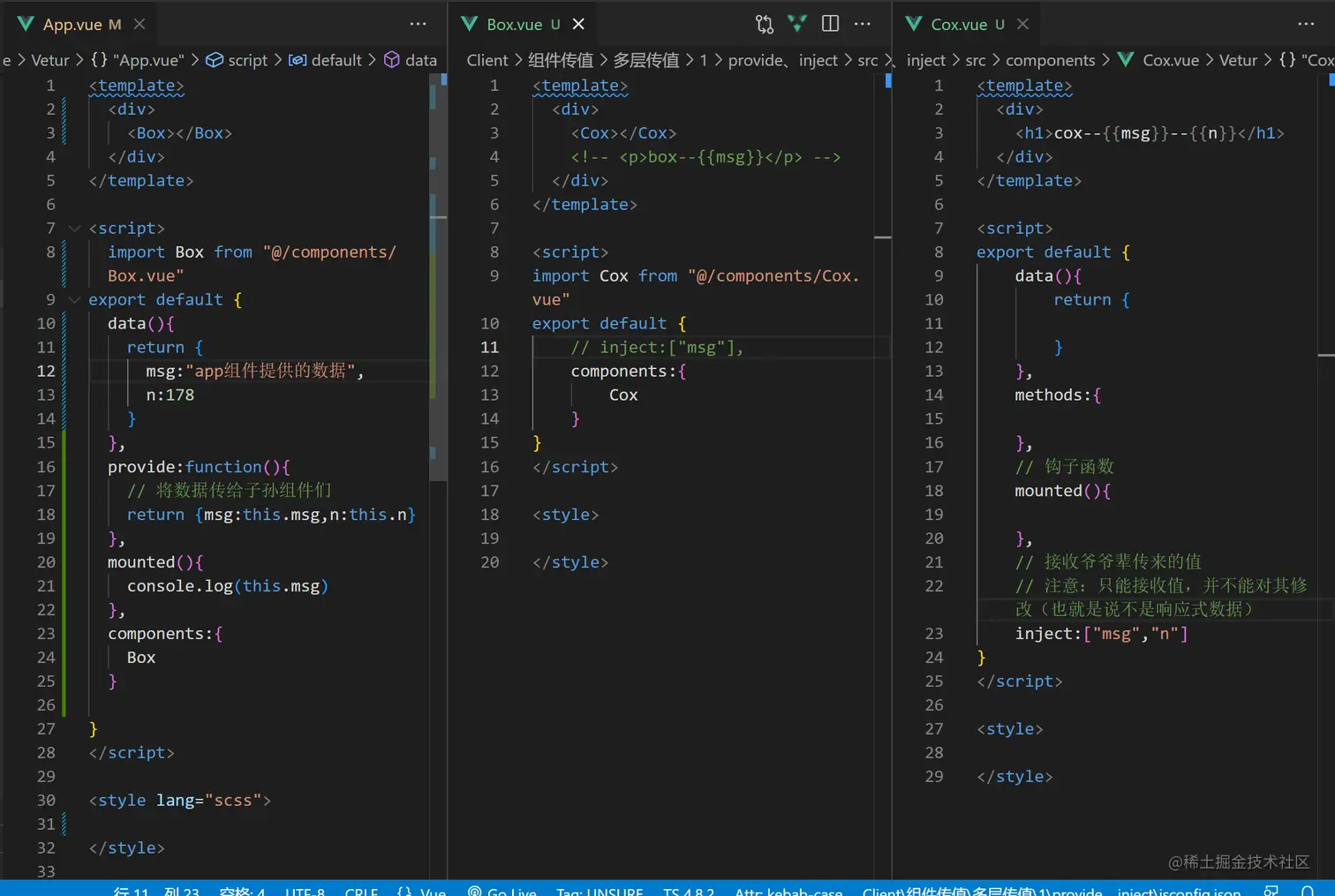The height and width of the screenshot is (896, 1335).
Task: Click the notification bell in status bar
Action: pyautogui.click(x=1308, y=891)
